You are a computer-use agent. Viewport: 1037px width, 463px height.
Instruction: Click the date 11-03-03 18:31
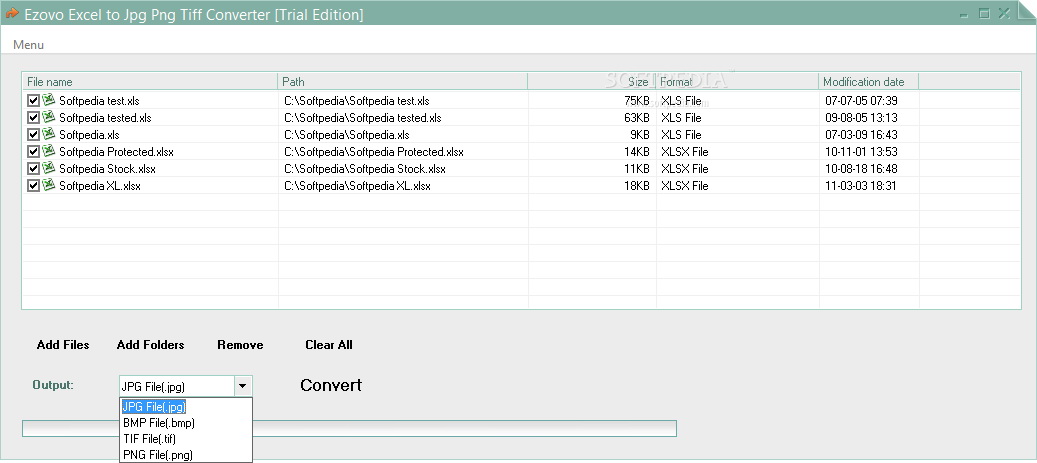pos(861,187)
